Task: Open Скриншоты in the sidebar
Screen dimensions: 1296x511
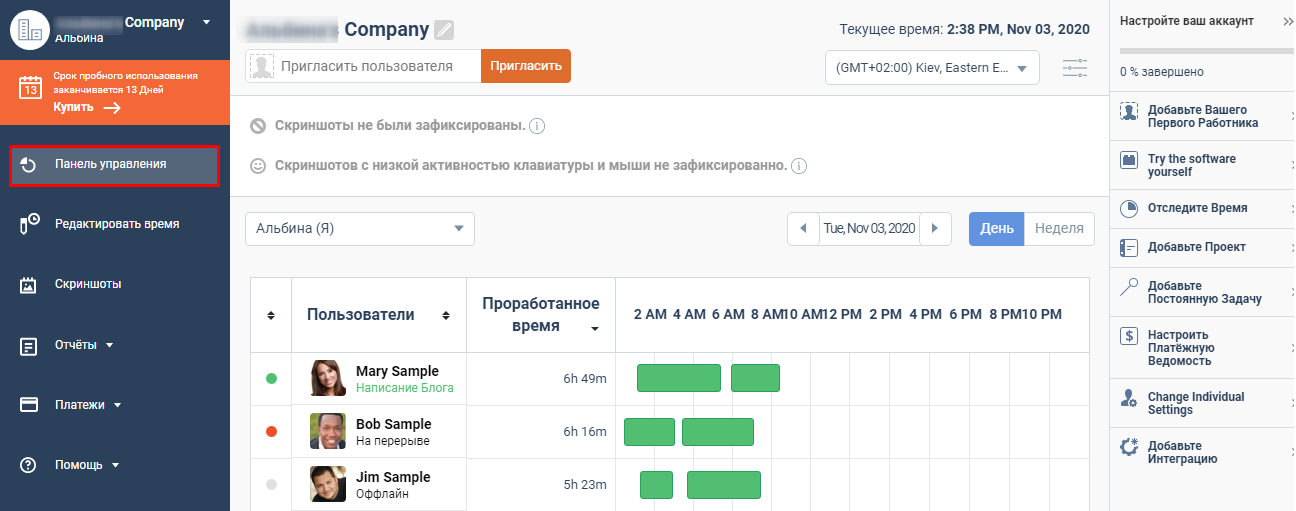Action: (x=88, y=284)
